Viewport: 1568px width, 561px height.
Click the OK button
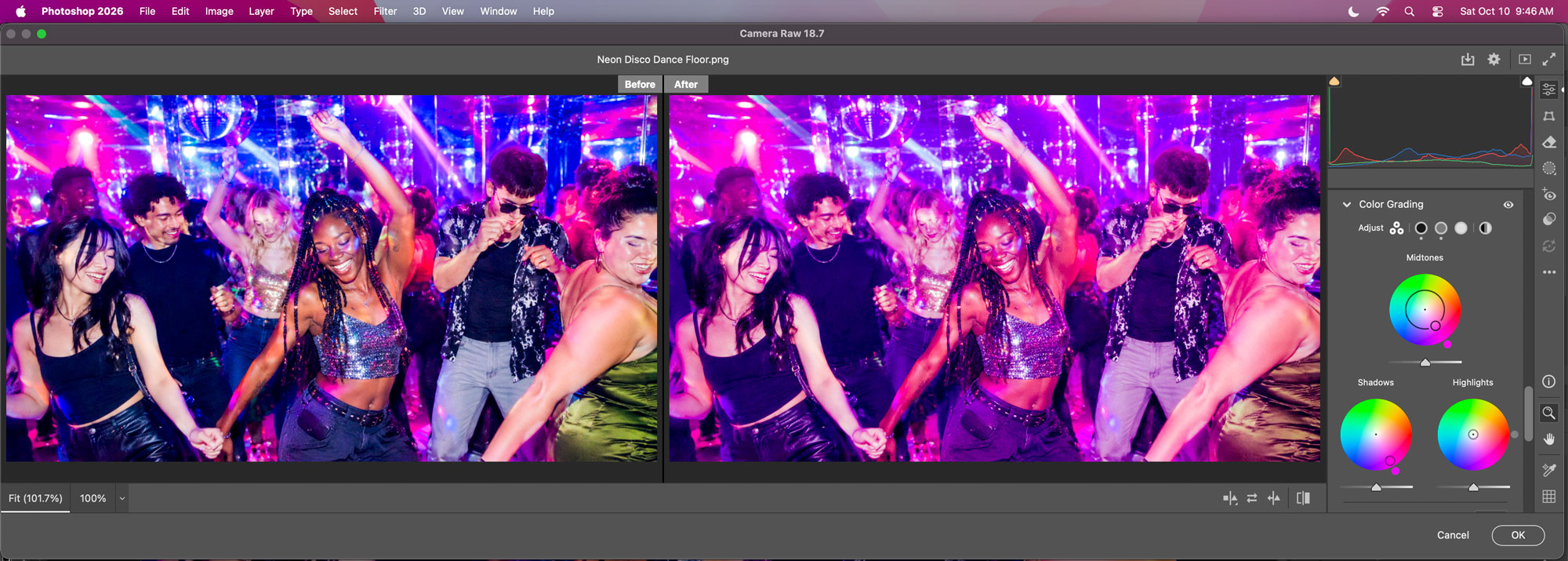(x=1518, y=535)
